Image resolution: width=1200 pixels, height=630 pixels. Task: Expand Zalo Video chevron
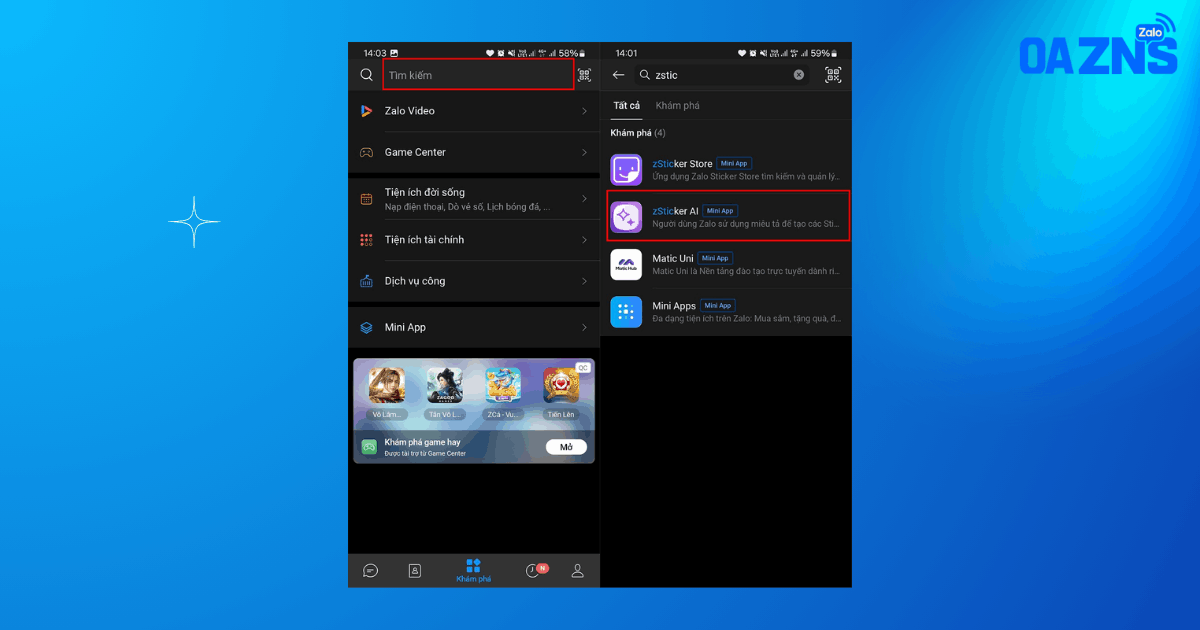point(584,111)
